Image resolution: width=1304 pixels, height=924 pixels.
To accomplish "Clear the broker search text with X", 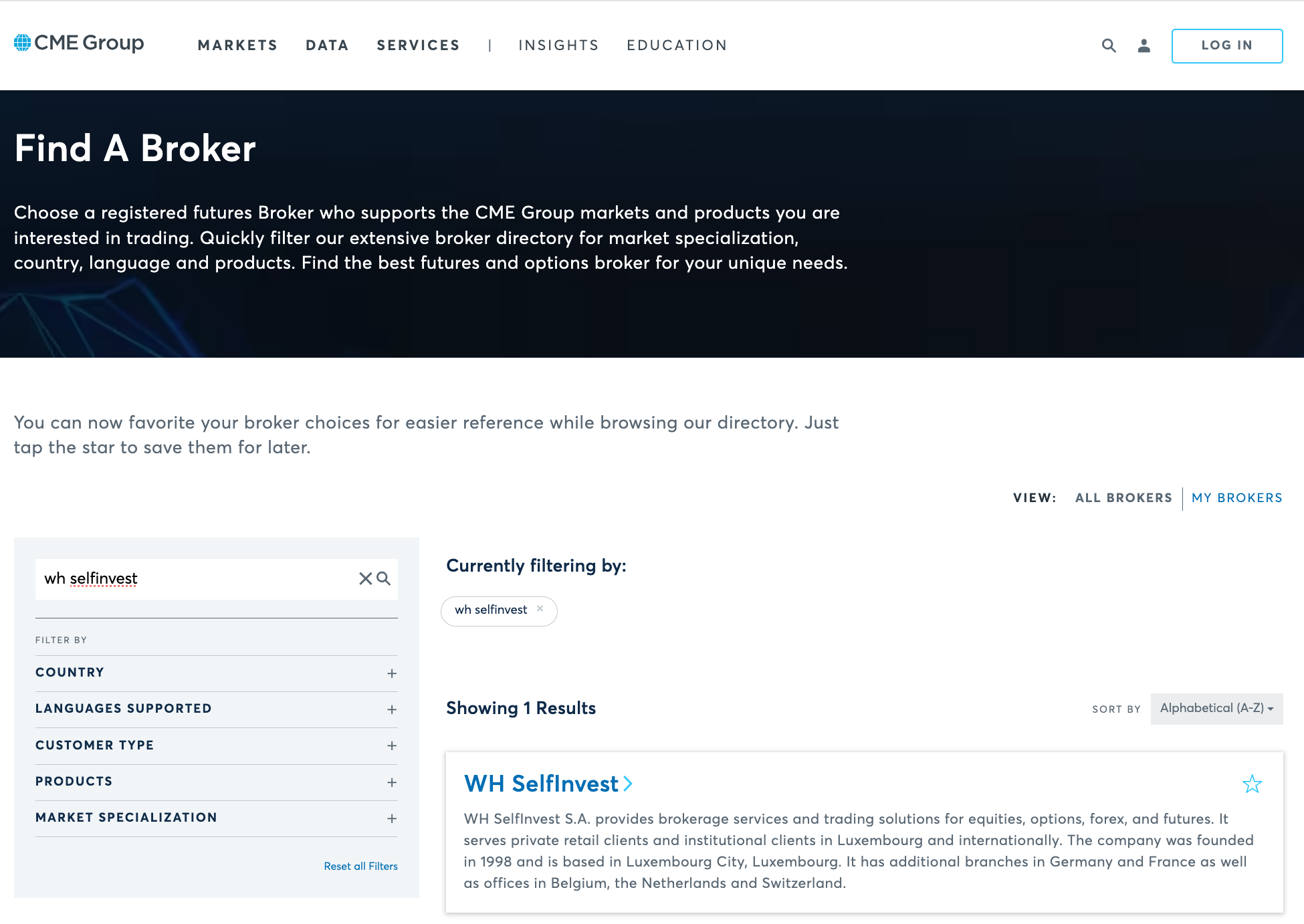I will click(365, 578).
